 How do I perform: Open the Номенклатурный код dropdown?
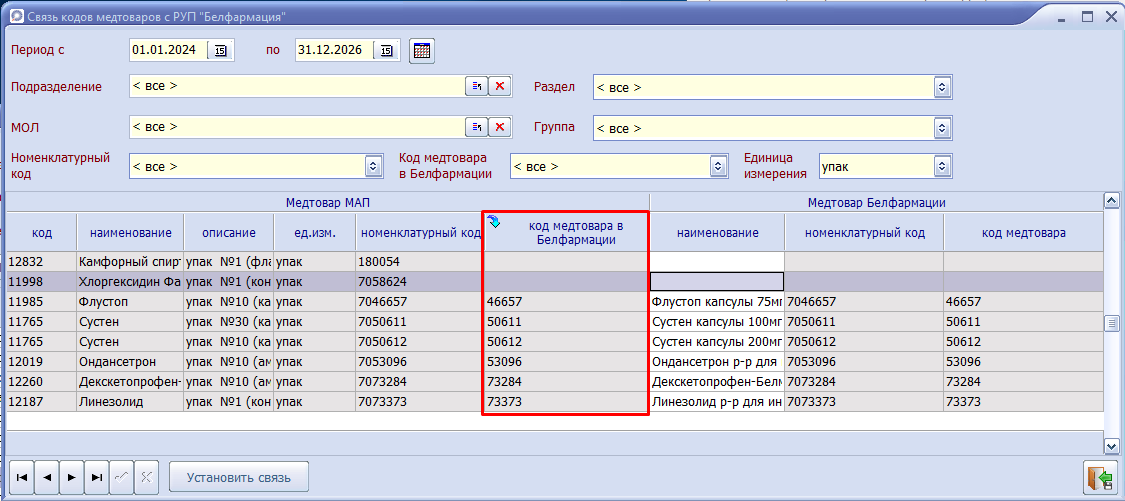pyautogui.click(x=374, y=166)
